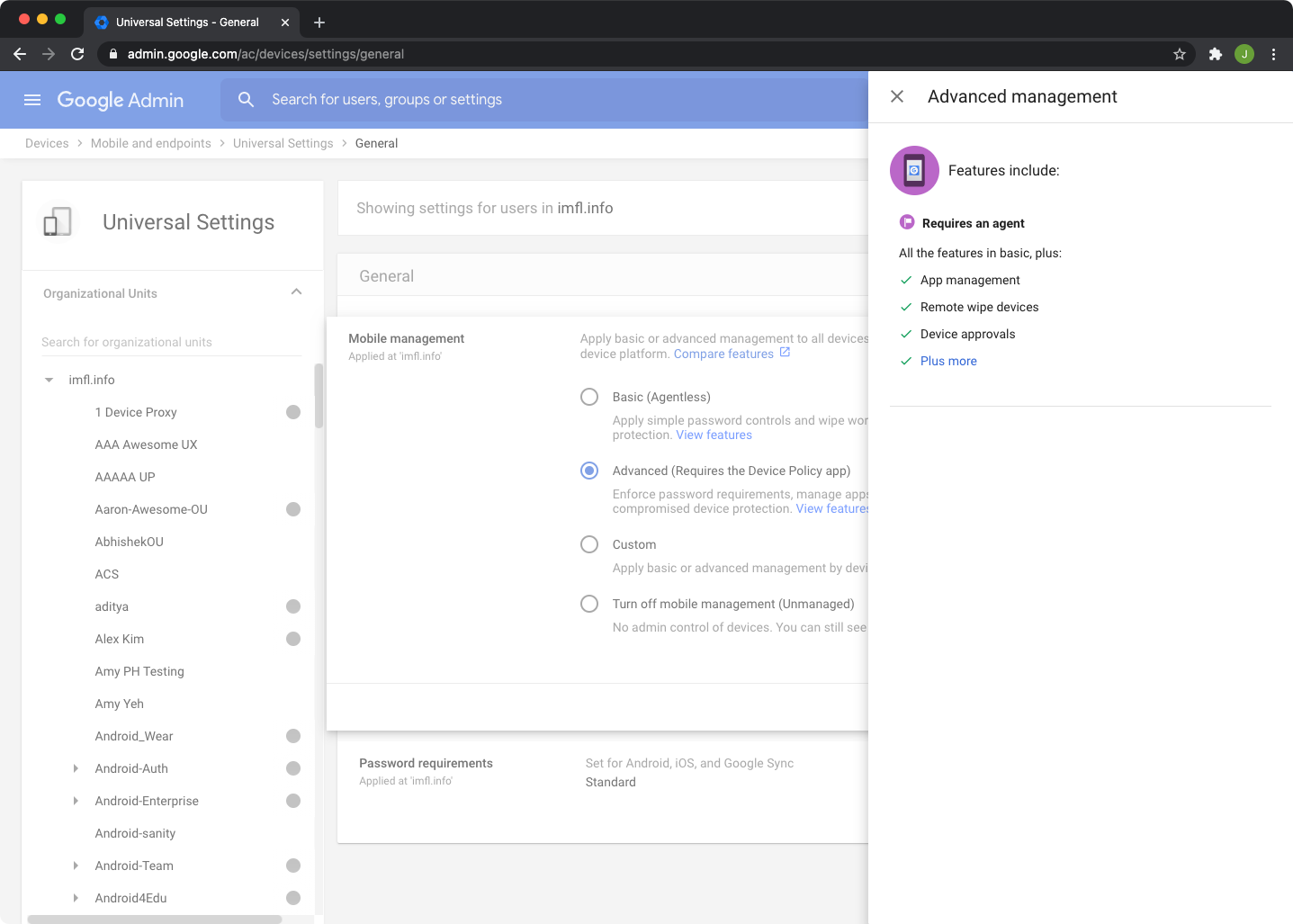Open a new browser tab
The image size is (1293, 924).
click(319, 22)
